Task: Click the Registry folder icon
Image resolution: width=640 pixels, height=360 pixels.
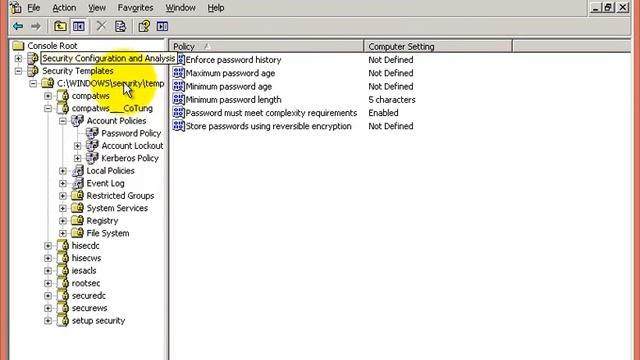Action: [x=78, y=221]
